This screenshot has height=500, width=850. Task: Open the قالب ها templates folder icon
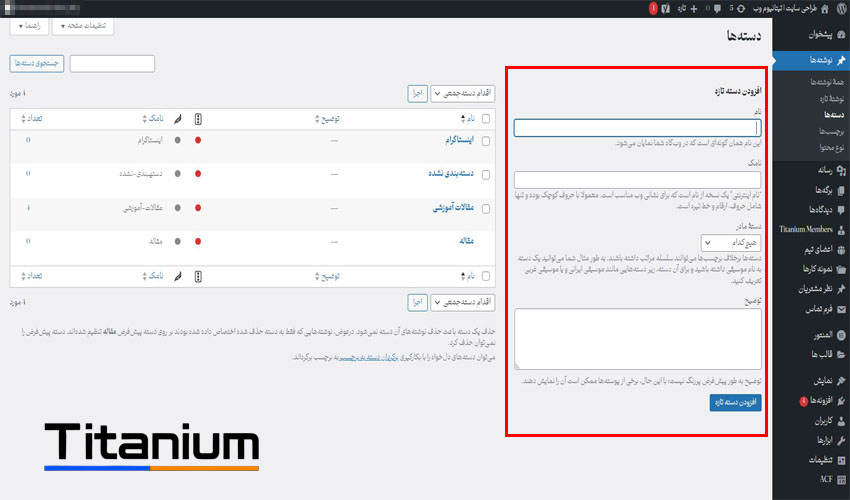pos(841,355)
